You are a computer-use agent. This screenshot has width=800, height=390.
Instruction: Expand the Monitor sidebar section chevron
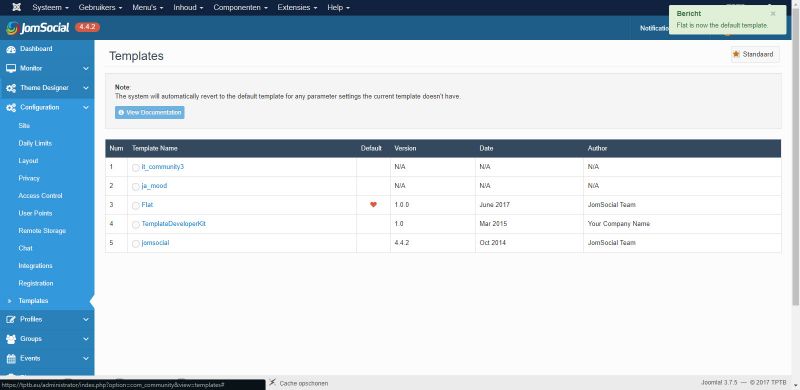[86, 68]
